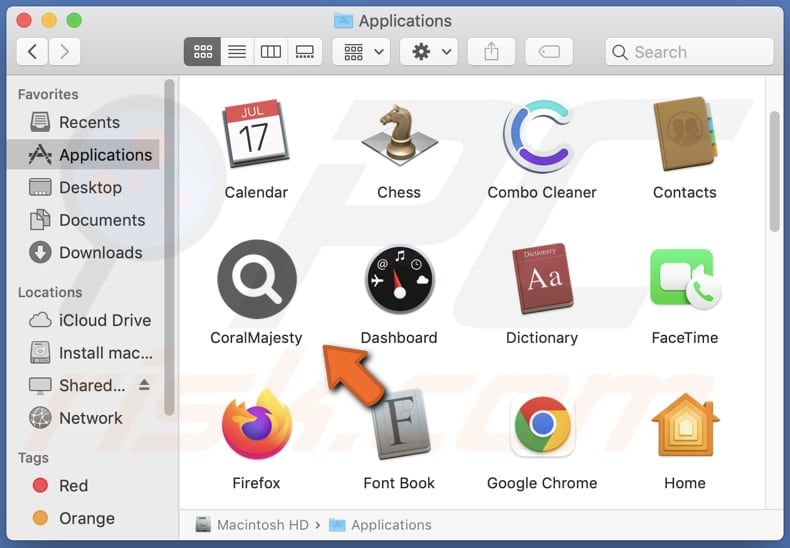Open Downloads in the sidebar
Image resolution: width=790 pixels, height=548 pixels.
coord(84,252)
